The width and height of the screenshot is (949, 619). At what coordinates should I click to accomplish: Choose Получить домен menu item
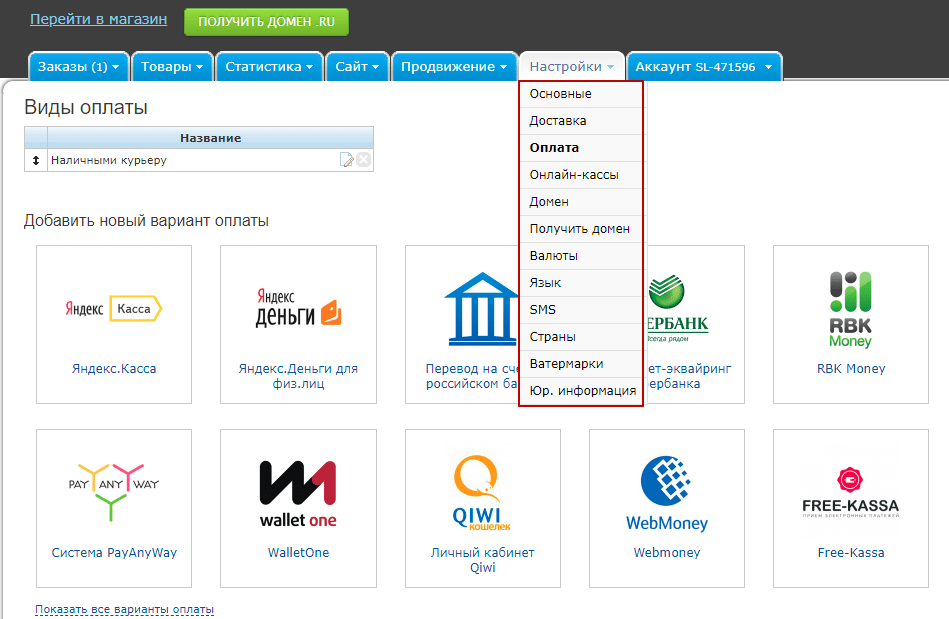pyautogui.click(x=581, y=229)
